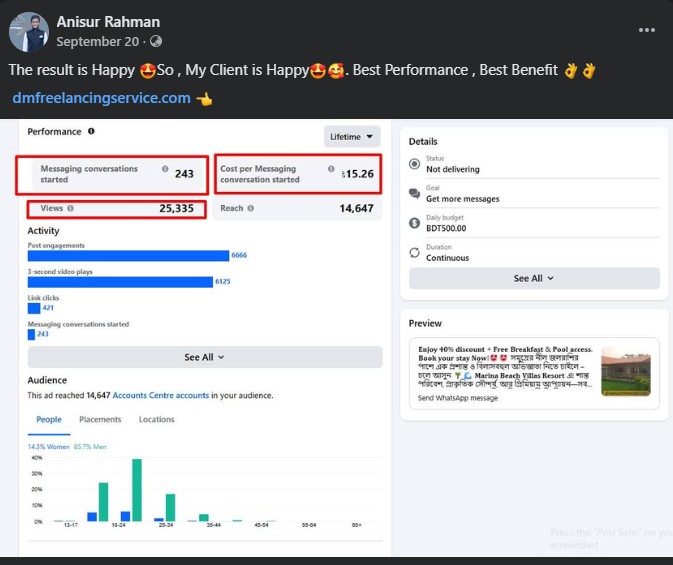Click info icon for Cost per Messaging conversation
The image size is (673, 565).
(x=331, y=169)
